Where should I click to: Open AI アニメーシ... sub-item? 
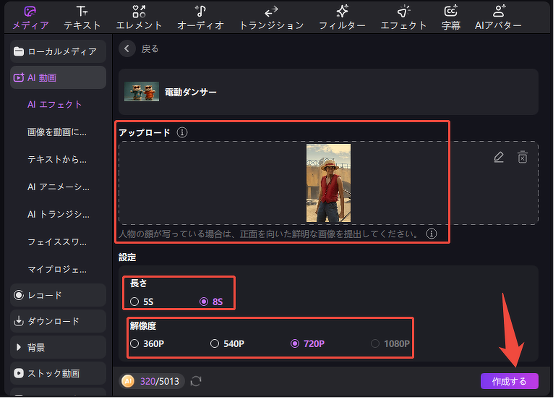(58, 187)
